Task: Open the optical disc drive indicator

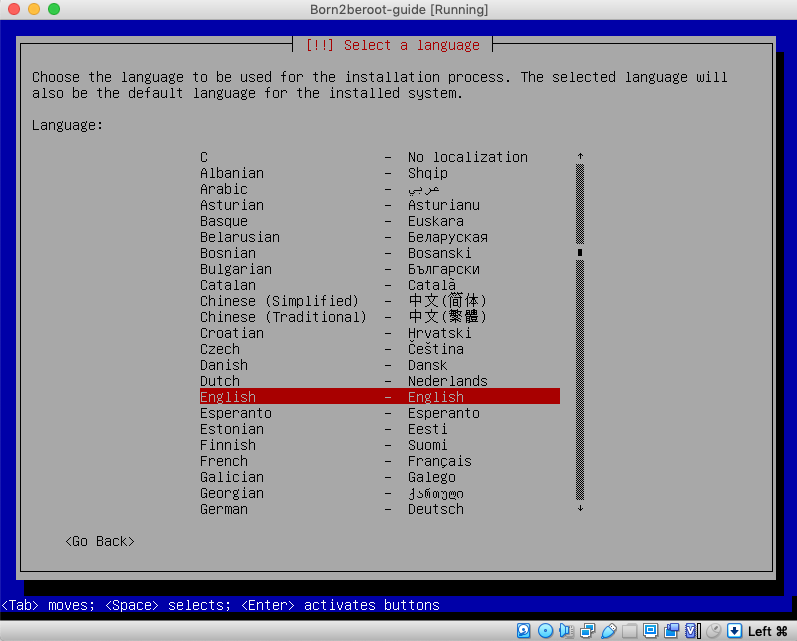Action: (x=545, y=631)
